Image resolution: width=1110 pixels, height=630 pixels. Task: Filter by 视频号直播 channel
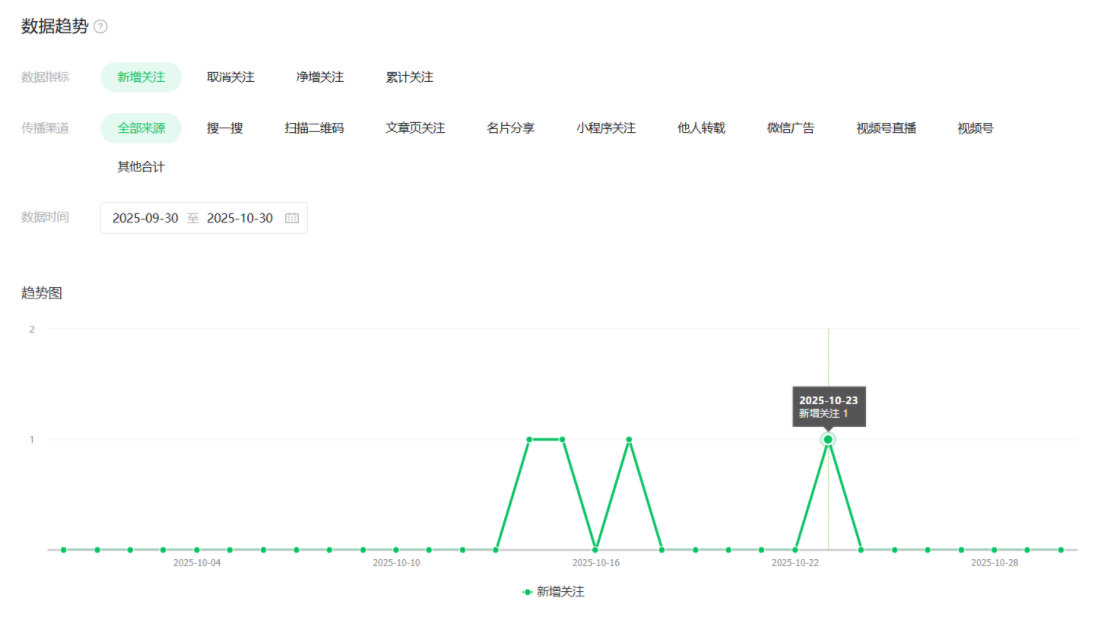886,128
